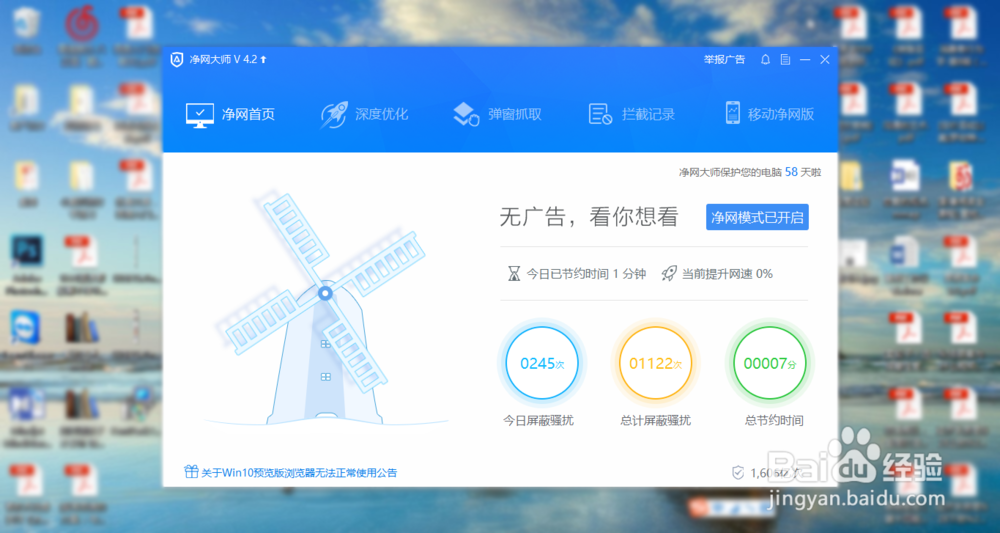
Task: Go to the 弹窗抓取 tab
Action: [x=497, y=115]
